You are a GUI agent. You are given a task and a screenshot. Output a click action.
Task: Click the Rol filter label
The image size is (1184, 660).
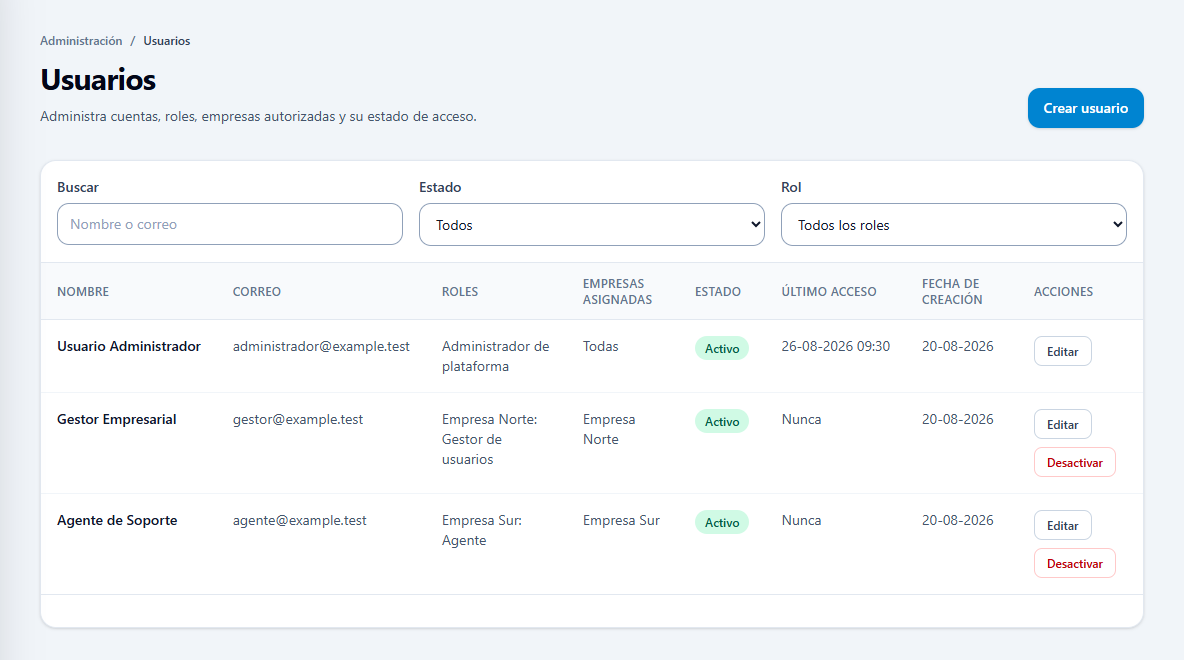791,187
